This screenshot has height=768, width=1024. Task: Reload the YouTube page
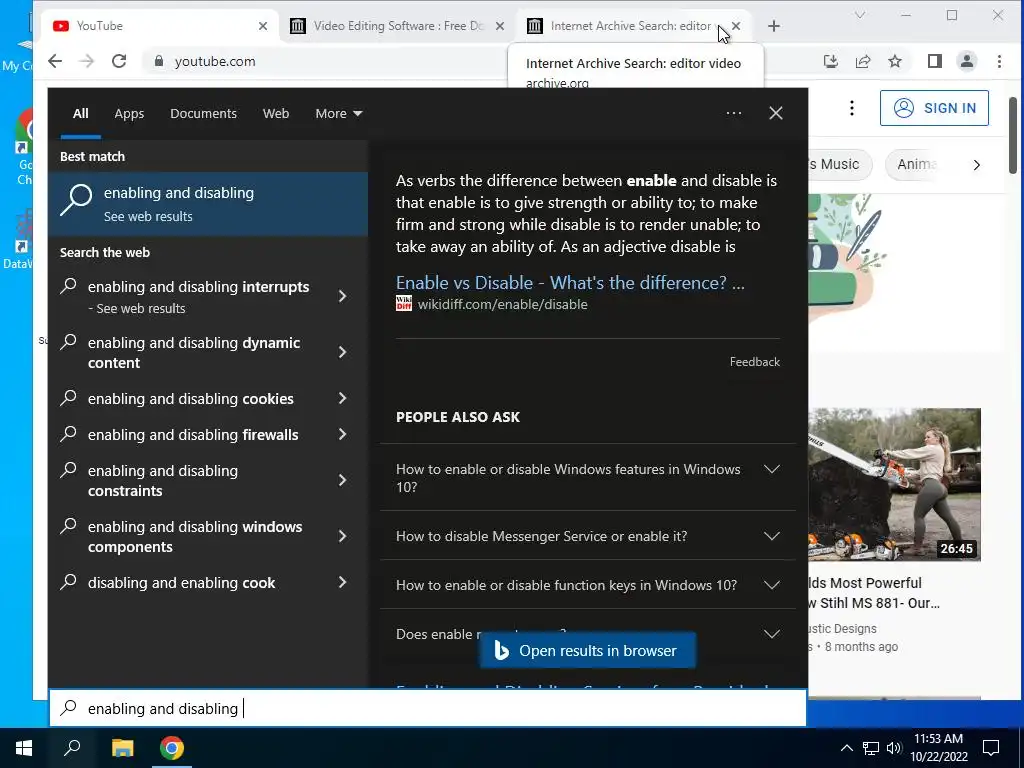(x=119, y=61)
